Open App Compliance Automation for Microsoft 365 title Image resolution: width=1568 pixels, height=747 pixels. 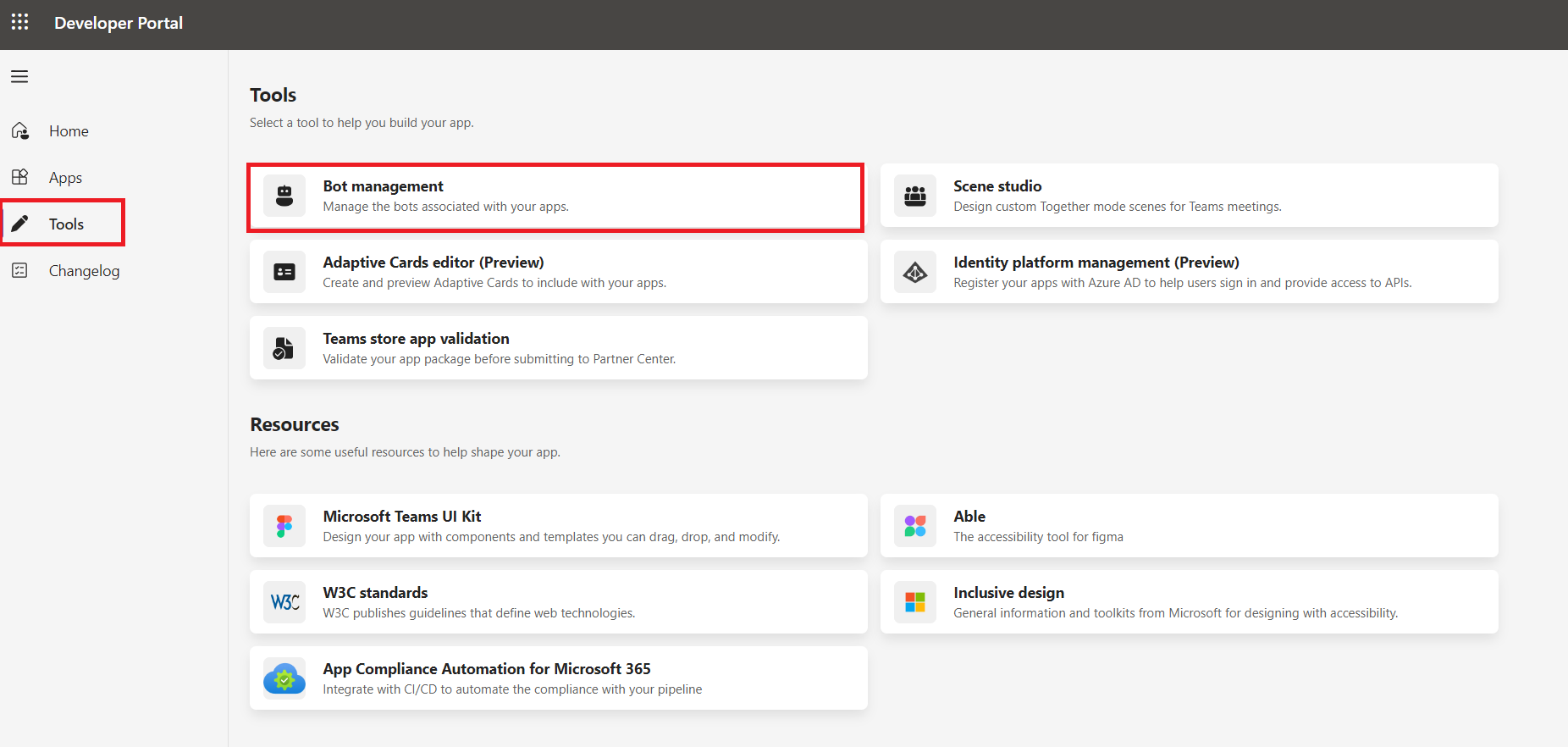tap(487, 669)
